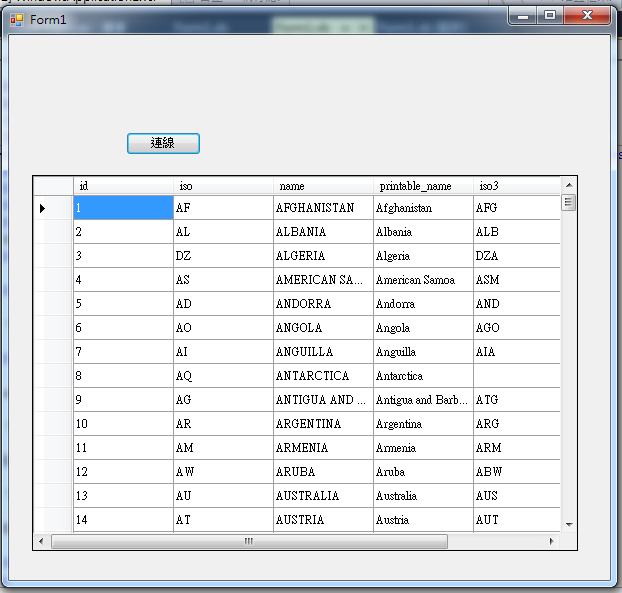Click the grid's scroll down arrow

click(569, 524)
